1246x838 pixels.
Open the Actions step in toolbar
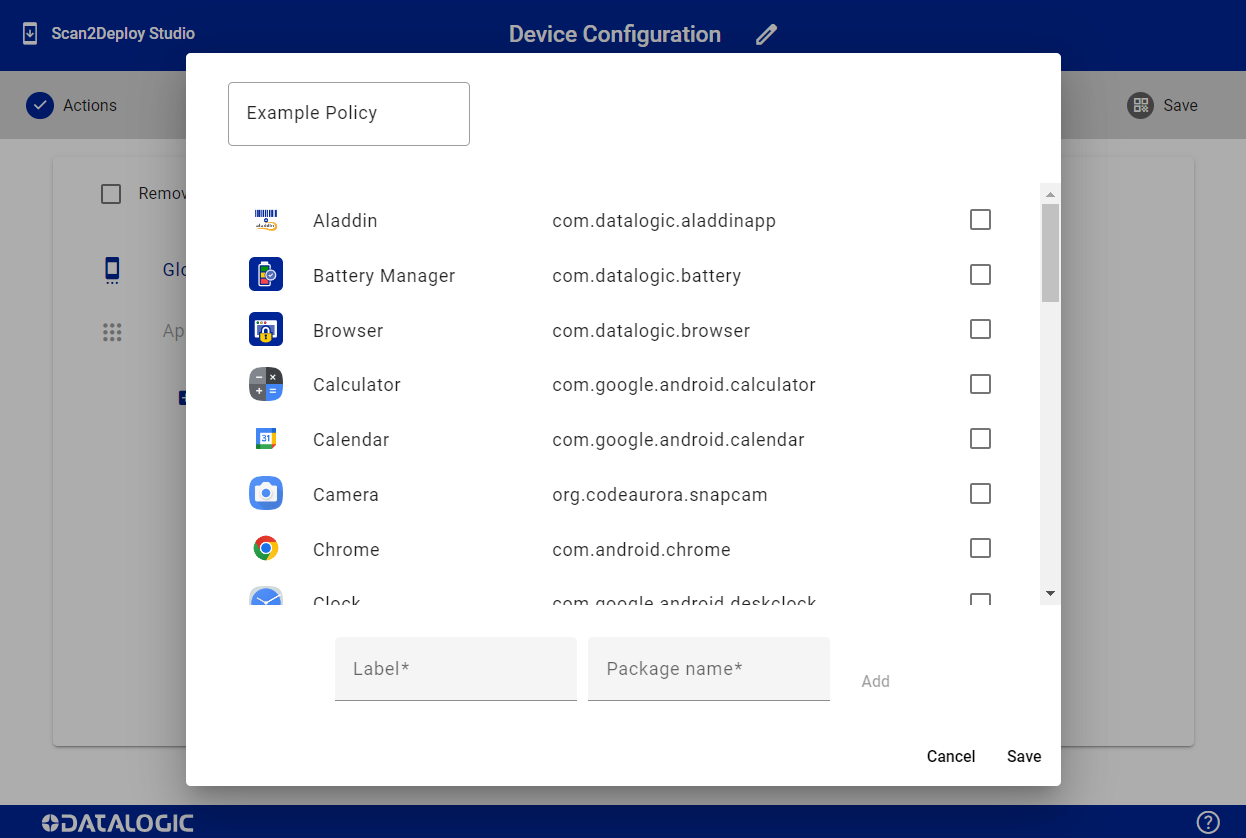point(71,106)
